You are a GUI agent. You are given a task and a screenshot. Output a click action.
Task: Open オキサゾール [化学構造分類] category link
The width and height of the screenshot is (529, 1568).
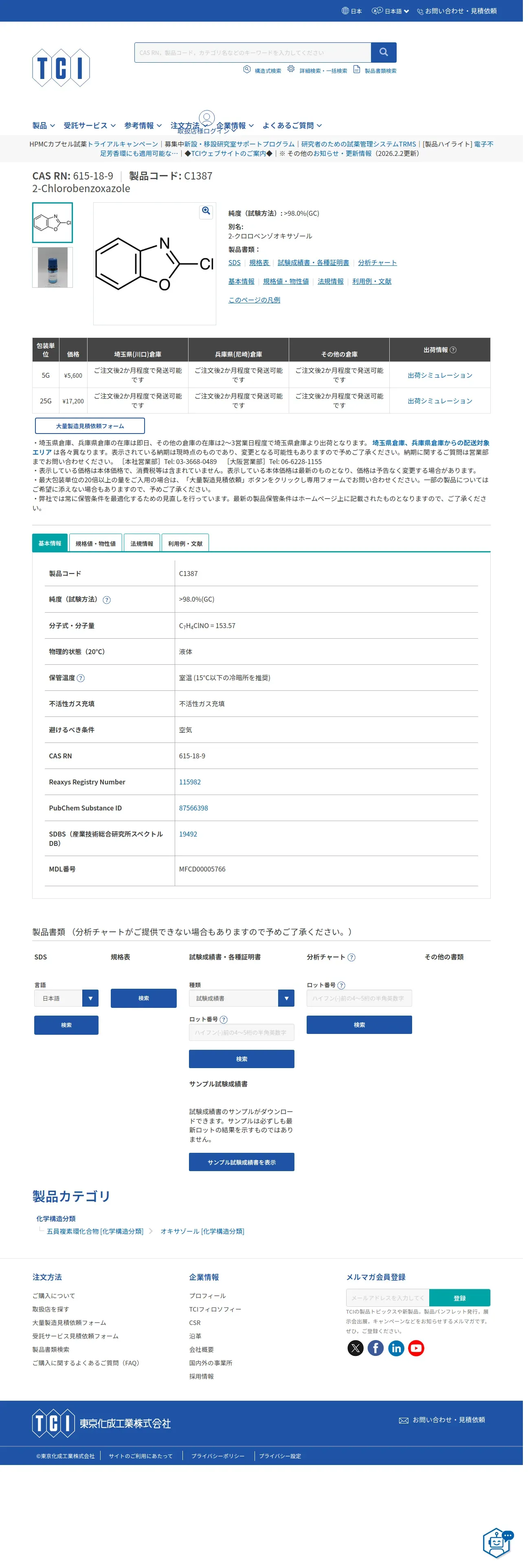[x=202, y=1231]
